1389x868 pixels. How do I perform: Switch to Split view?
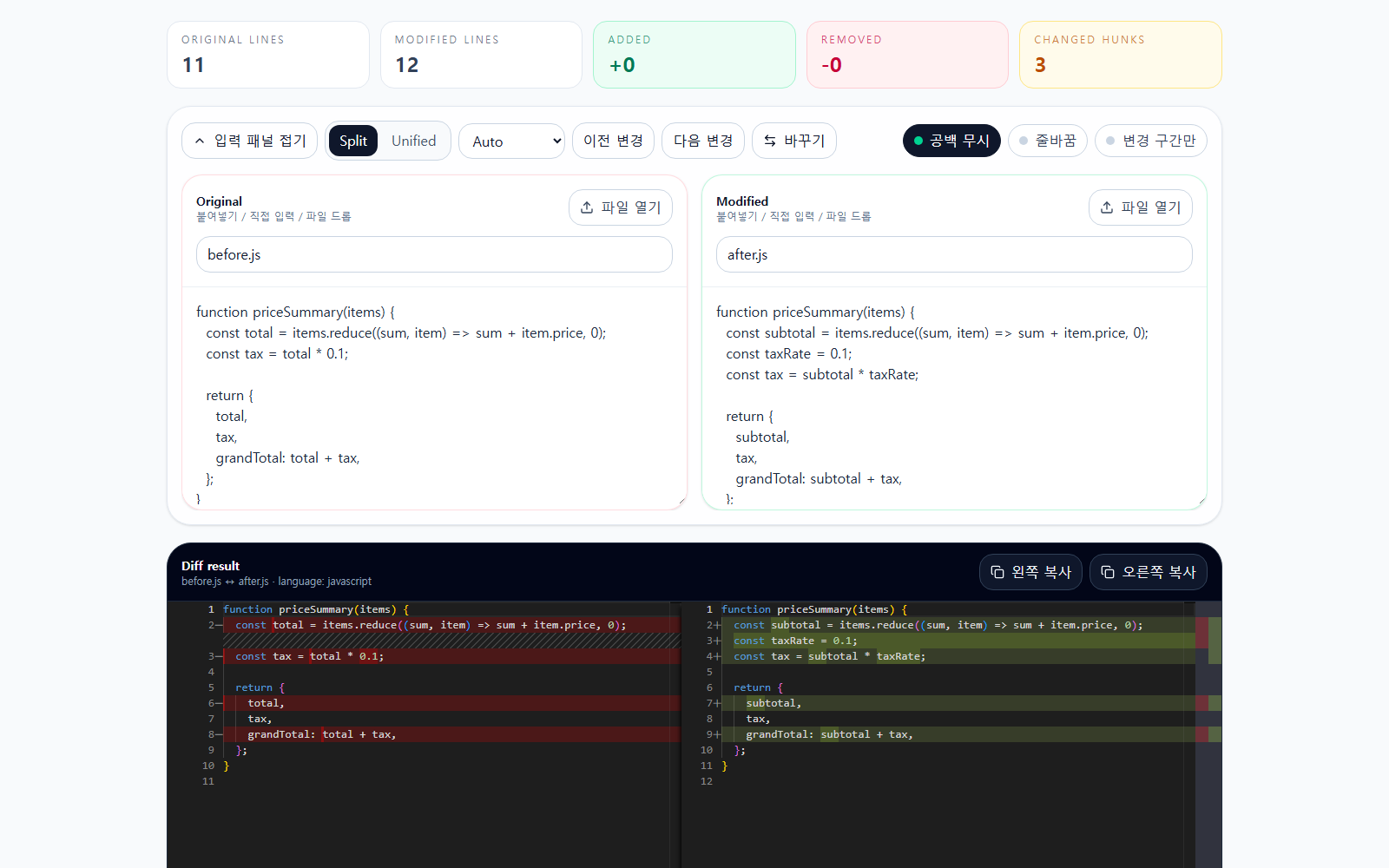click(353, 141)
